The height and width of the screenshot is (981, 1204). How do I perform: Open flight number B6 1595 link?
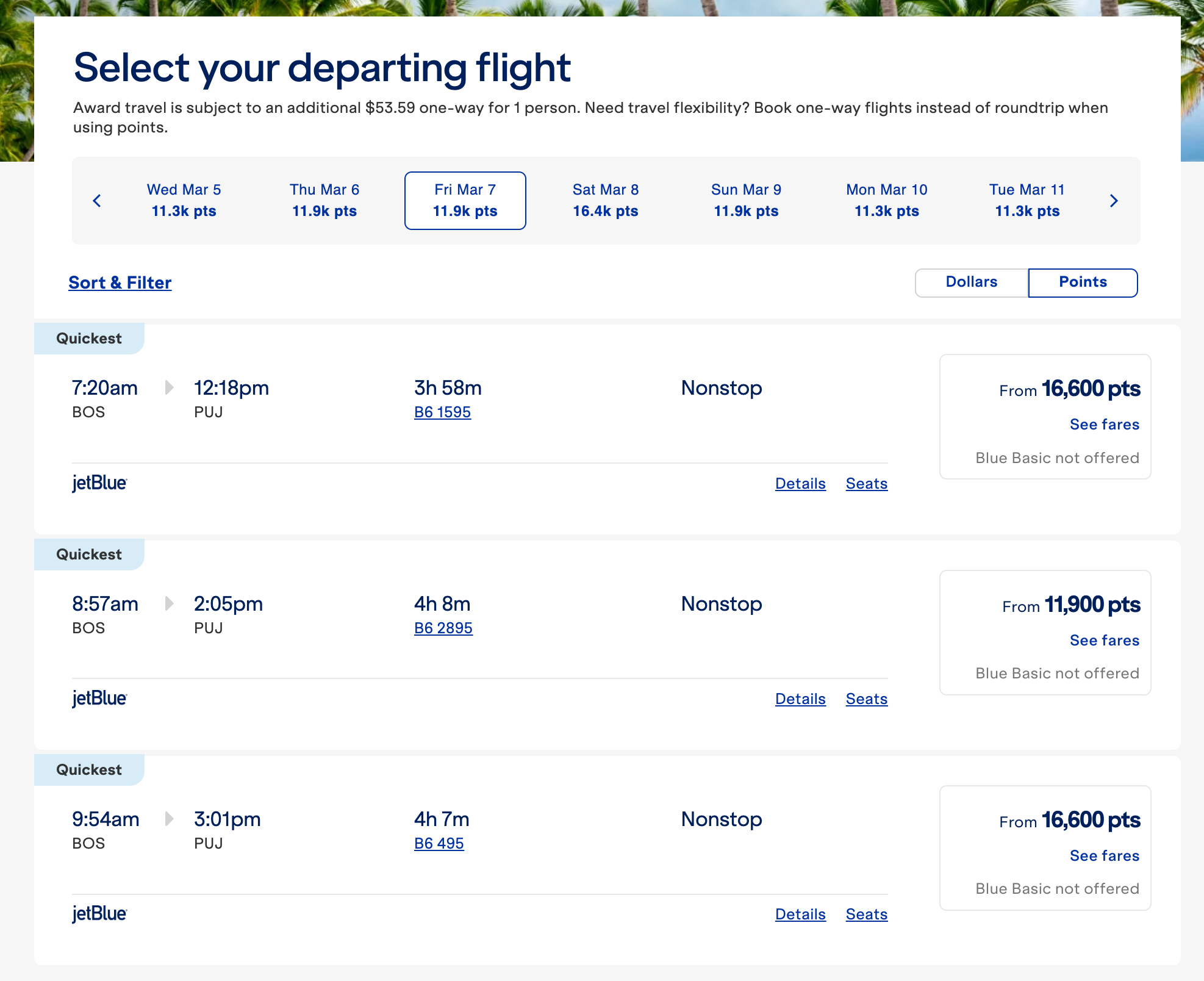(x=442, y=412)
